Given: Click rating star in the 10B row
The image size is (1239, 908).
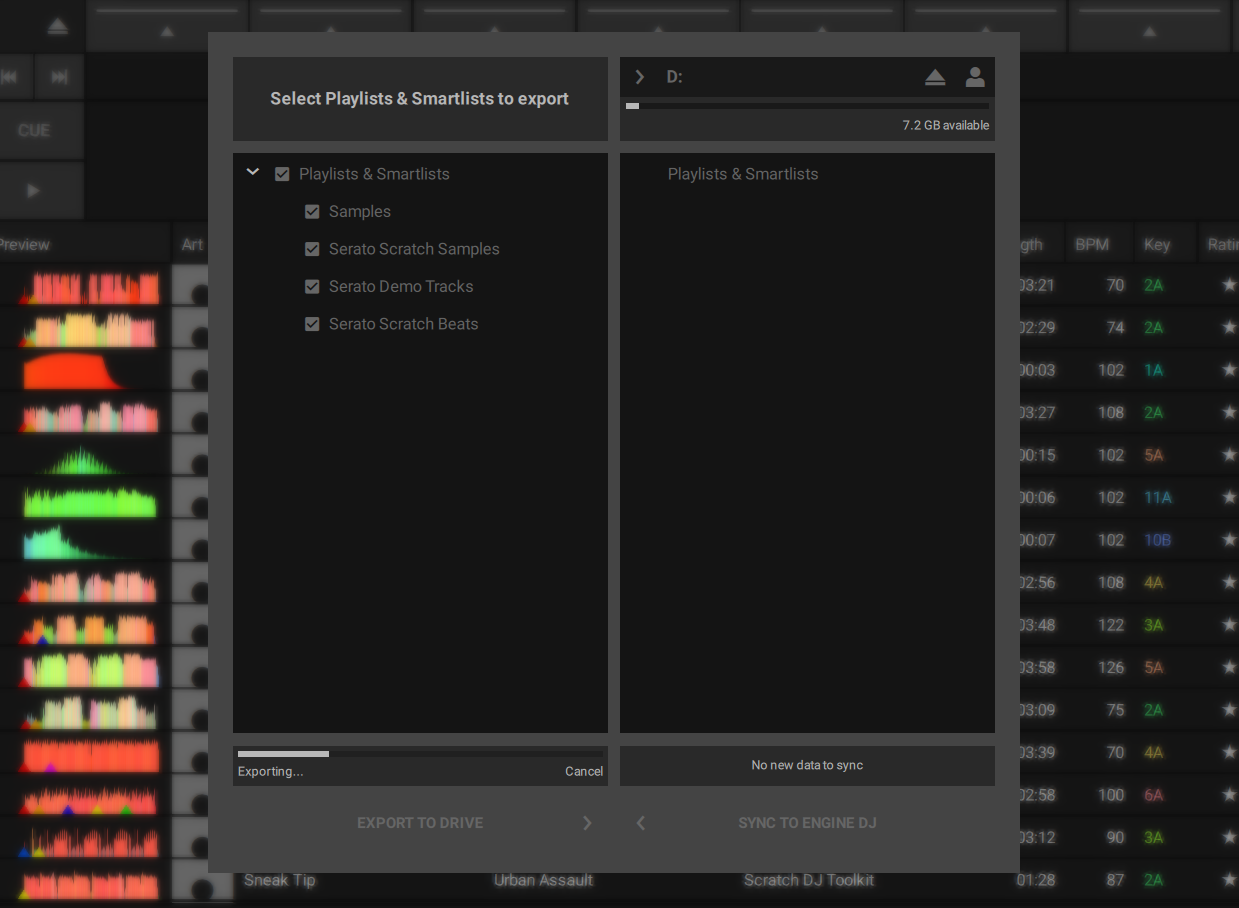Looking at the screenshot, I should click(1229, 540).
